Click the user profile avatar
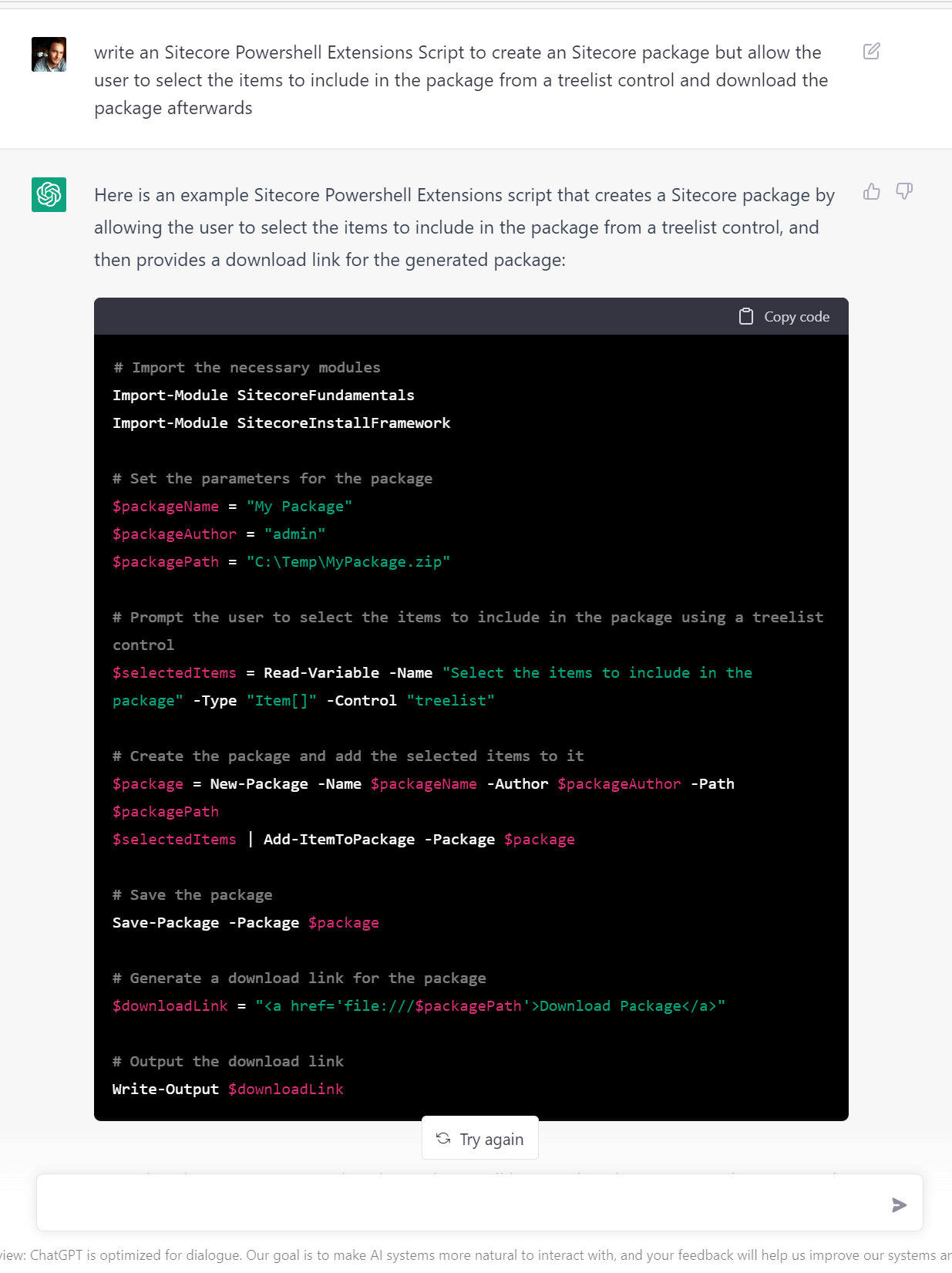 [x=49, y=54]
